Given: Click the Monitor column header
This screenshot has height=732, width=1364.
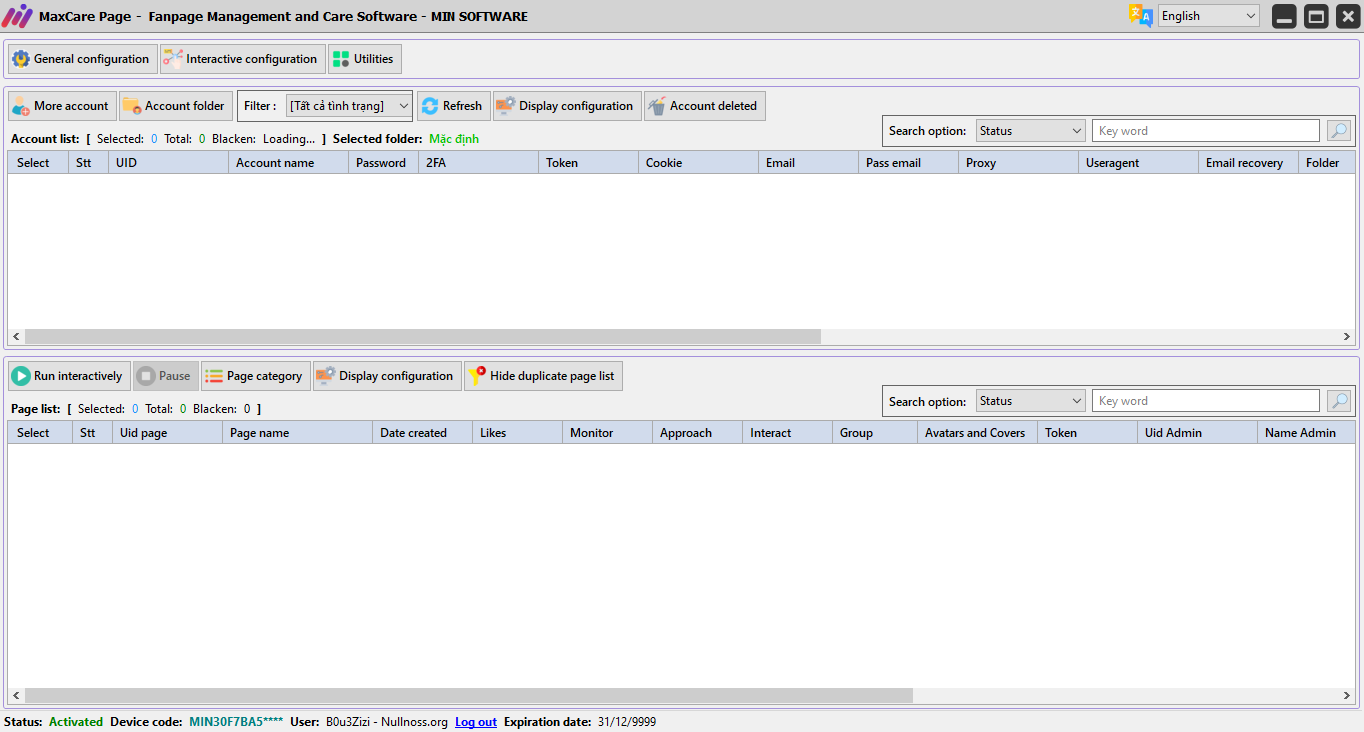Looking at the screenshot, I should [x=607, y=433].
